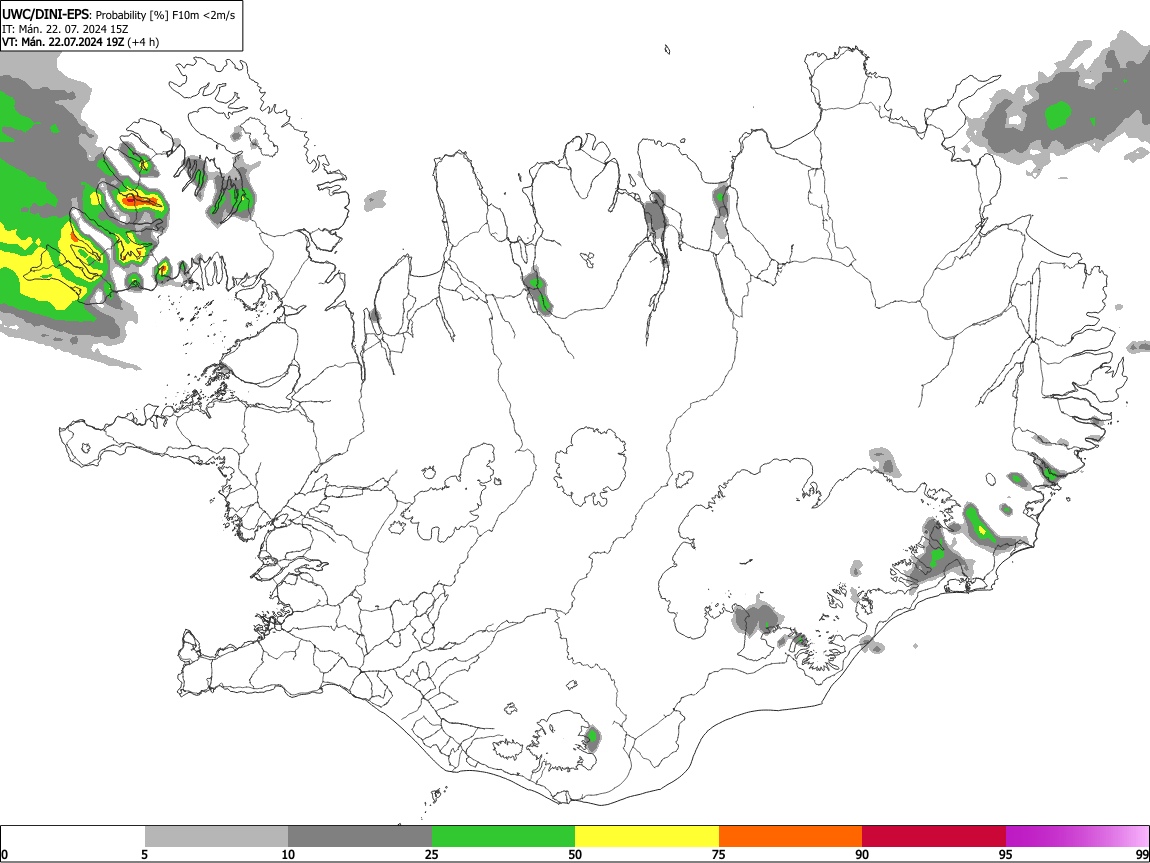Viewport: 1150px width, 863px height.
Task: Click the light gray 5-10 legend color band
Action: pyautogui.click(x=216, y=836)
